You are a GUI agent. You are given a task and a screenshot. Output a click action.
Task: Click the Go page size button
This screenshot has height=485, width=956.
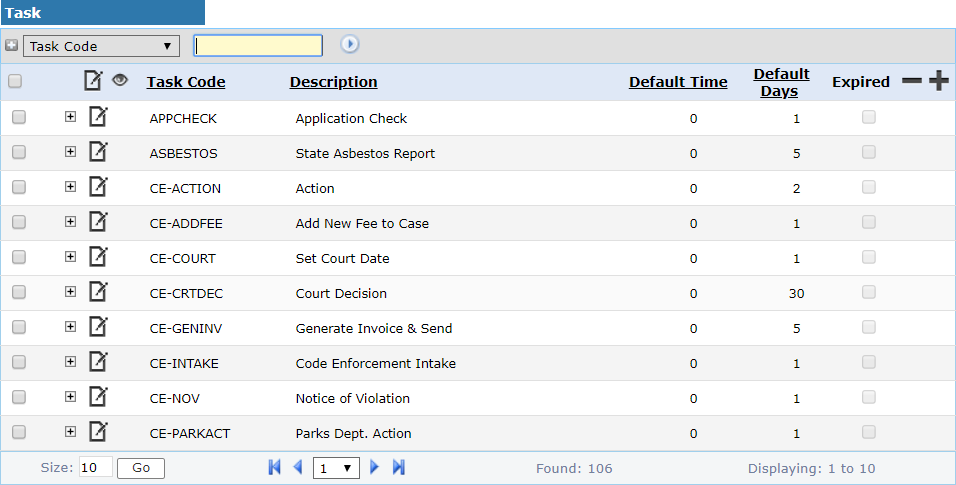(141, 468)
